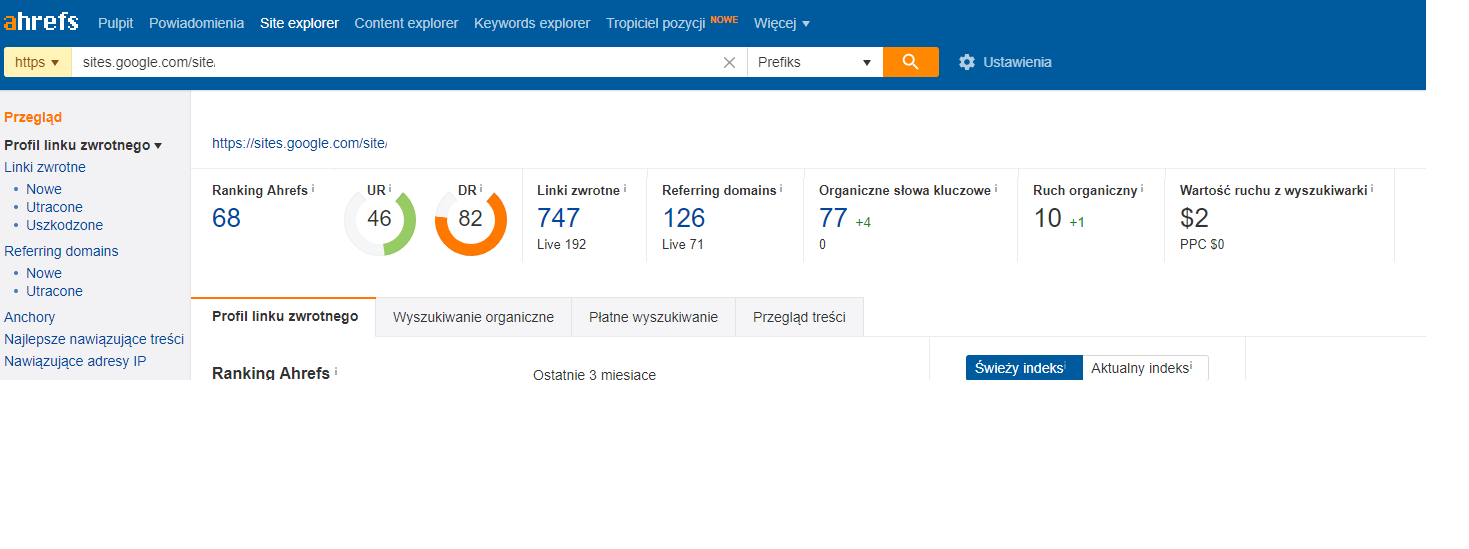
Task: Select the Wyszukiwanie organiczne tab
Action: click(x=473, y=317)
